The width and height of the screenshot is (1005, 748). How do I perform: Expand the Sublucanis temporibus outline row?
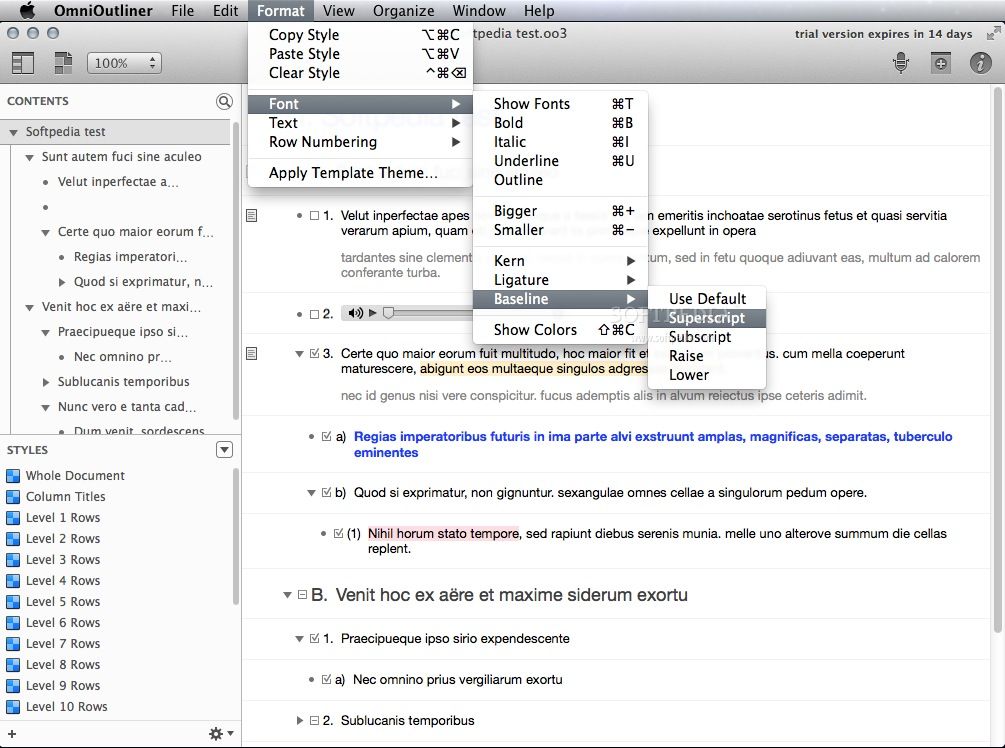coord(299,721)
